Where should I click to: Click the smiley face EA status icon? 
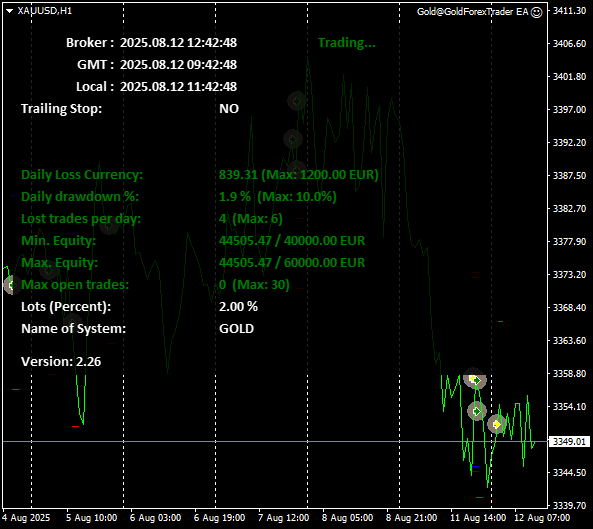(536, 12)
